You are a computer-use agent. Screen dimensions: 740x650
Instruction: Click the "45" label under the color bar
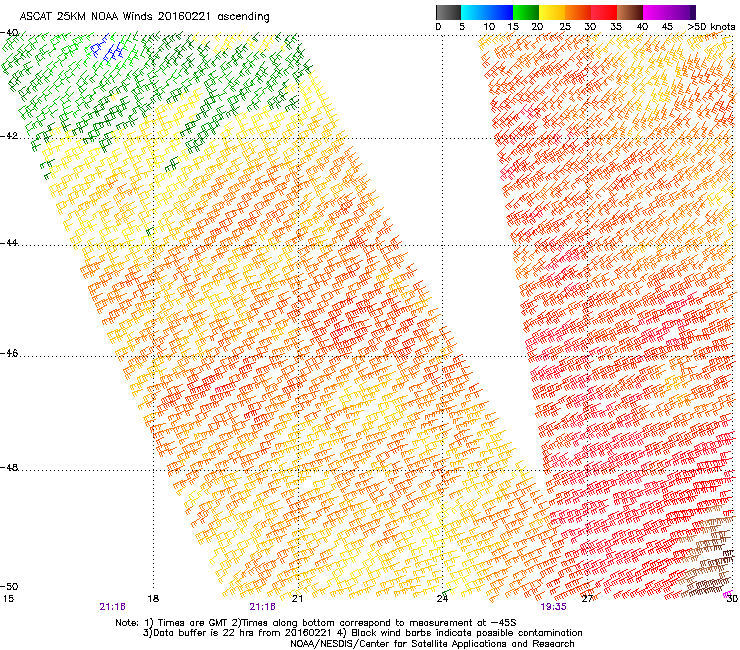667,27
